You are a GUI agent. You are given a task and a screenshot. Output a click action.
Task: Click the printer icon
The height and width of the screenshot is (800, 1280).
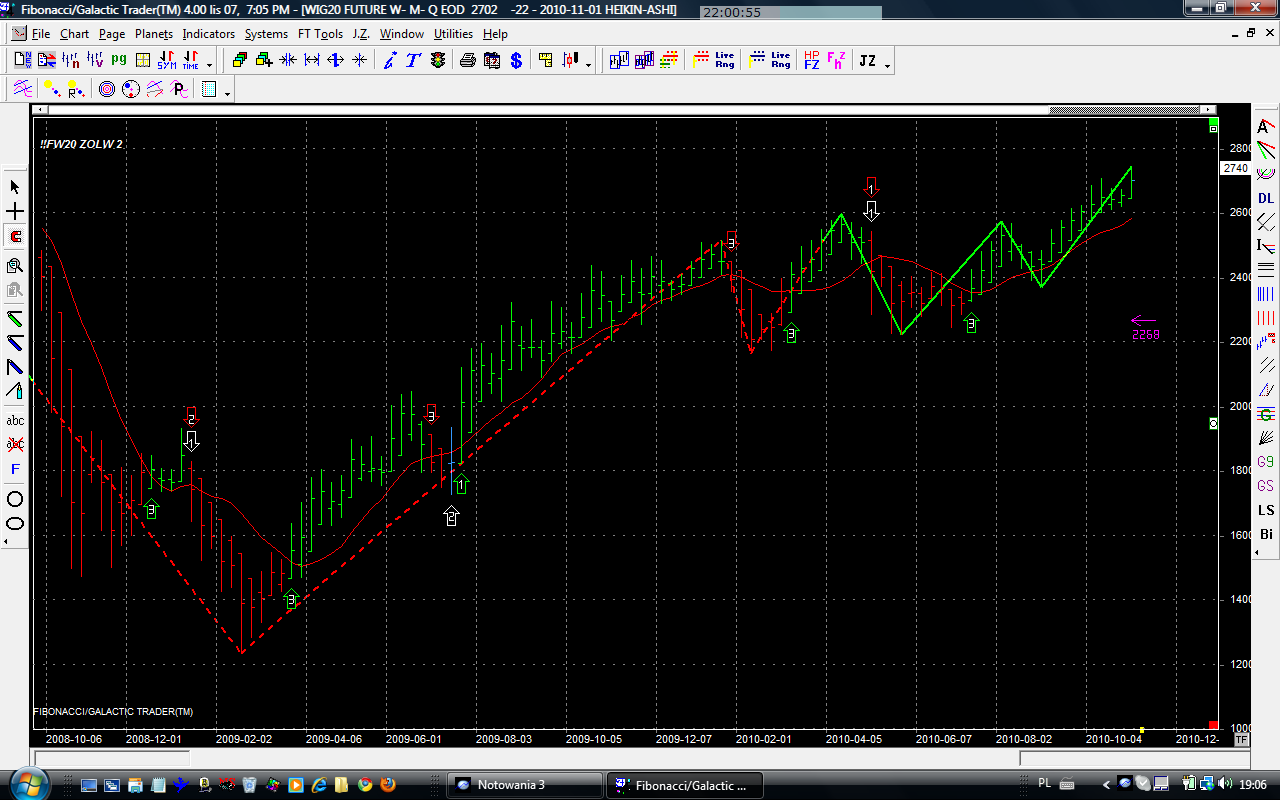click(x=467, y=61)
